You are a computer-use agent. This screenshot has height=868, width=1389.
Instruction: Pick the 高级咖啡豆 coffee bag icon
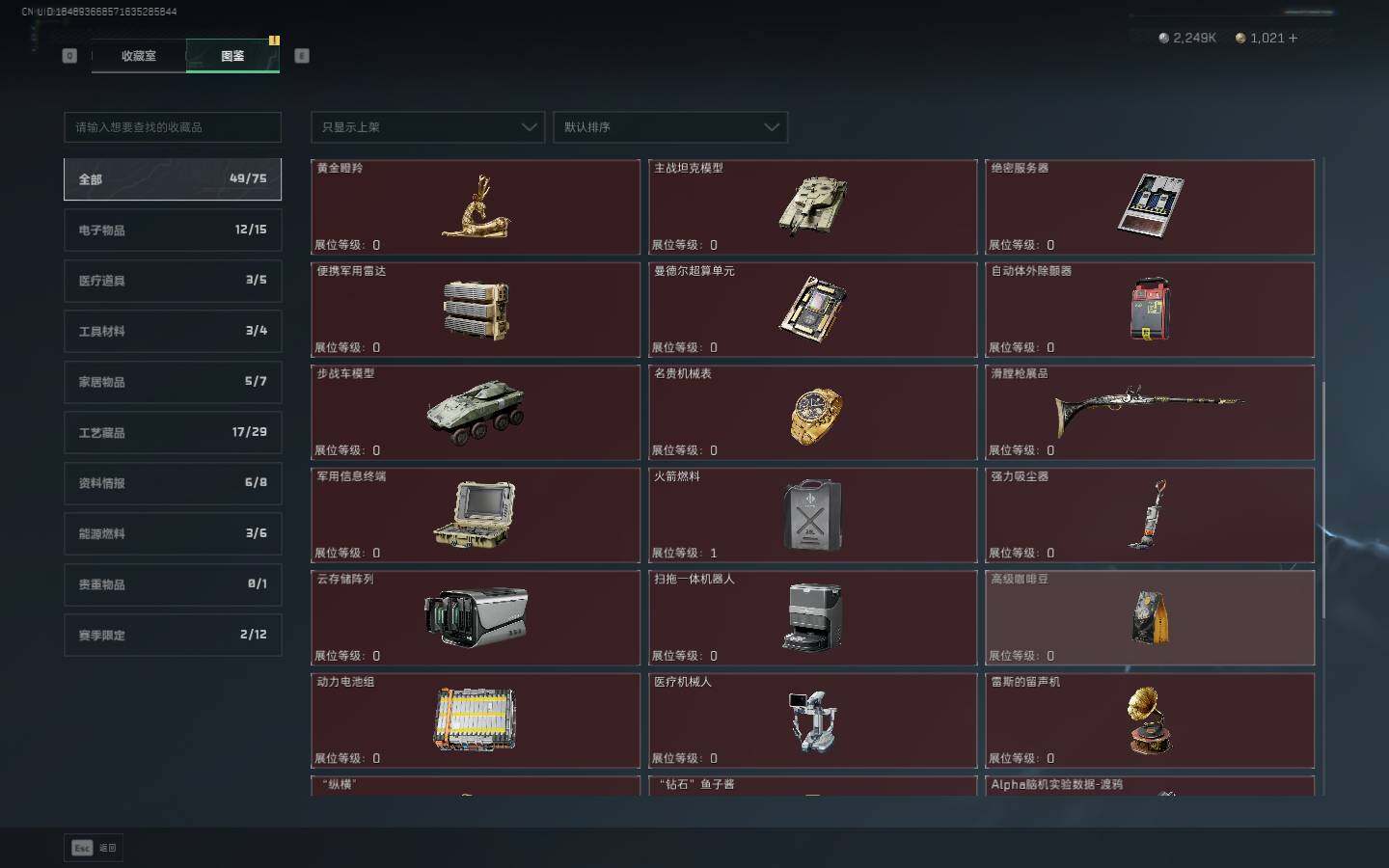[x=1150, y=617]
